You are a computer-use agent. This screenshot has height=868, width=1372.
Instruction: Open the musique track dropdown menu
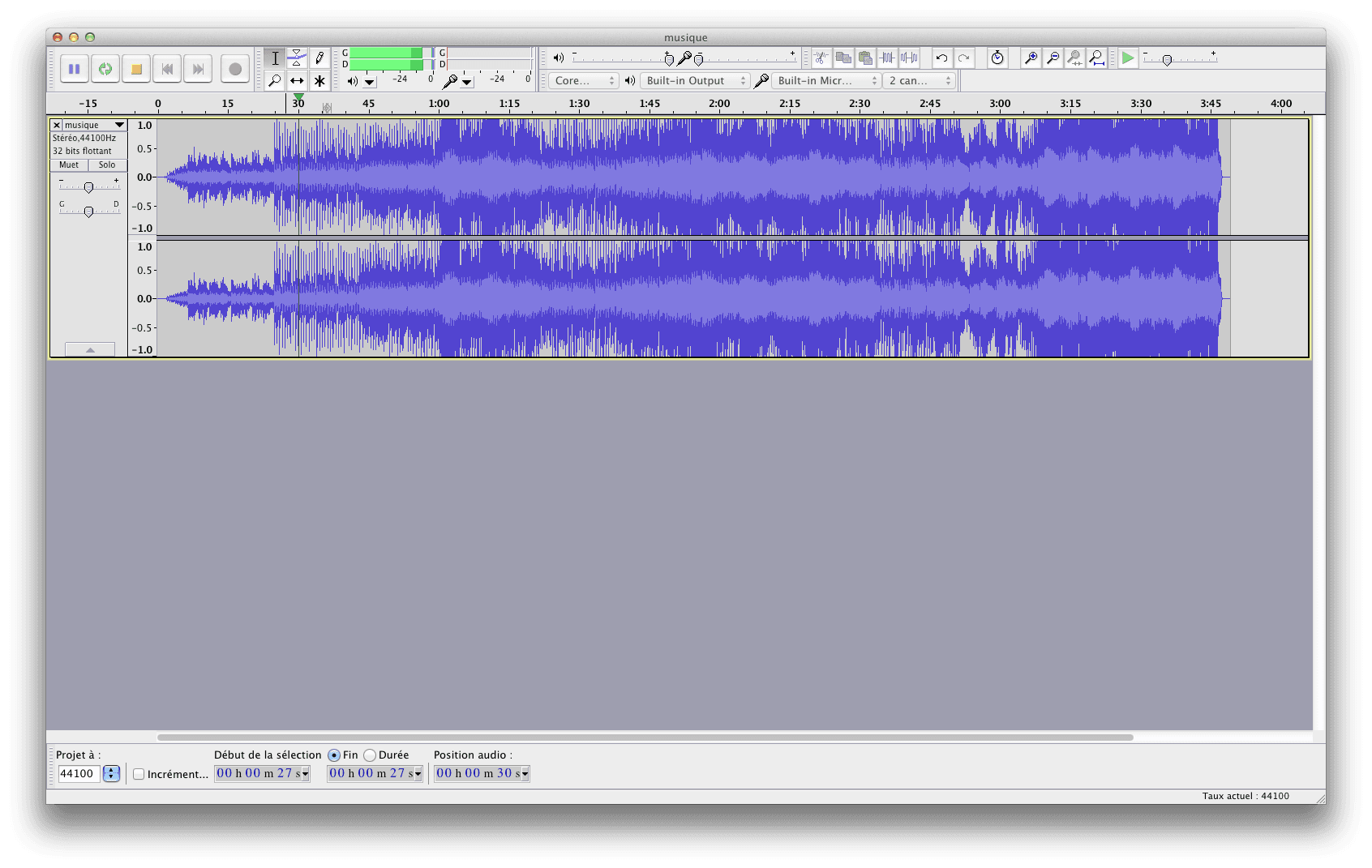coord(119,125)
